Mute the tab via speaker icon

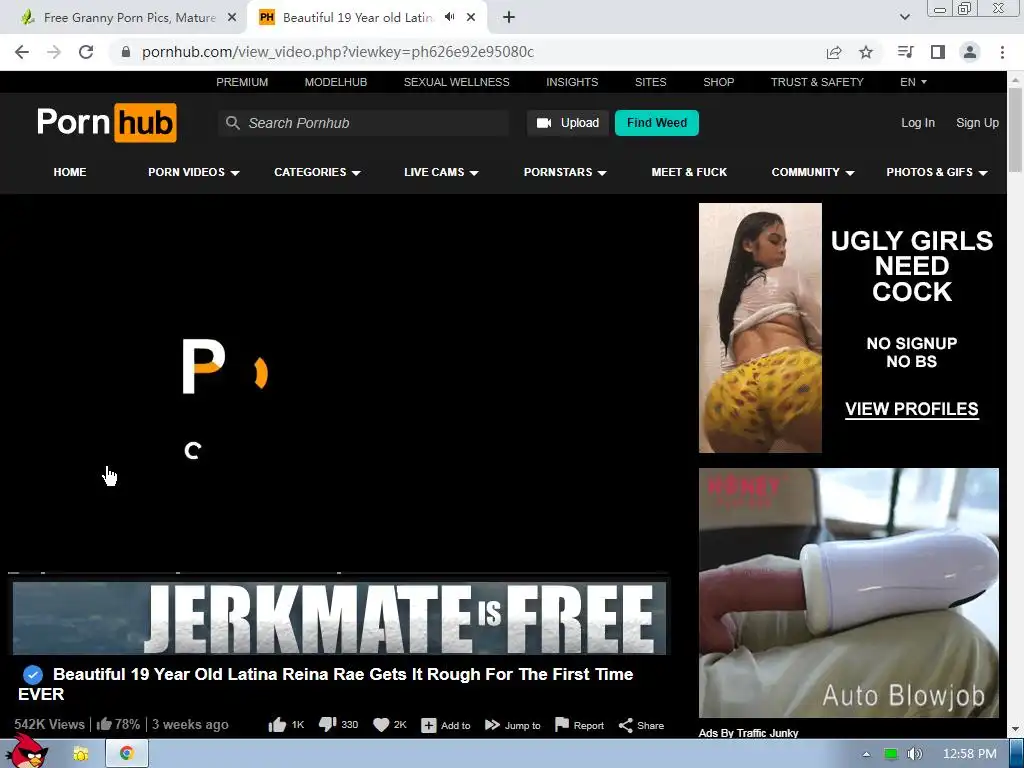(449, 17)
